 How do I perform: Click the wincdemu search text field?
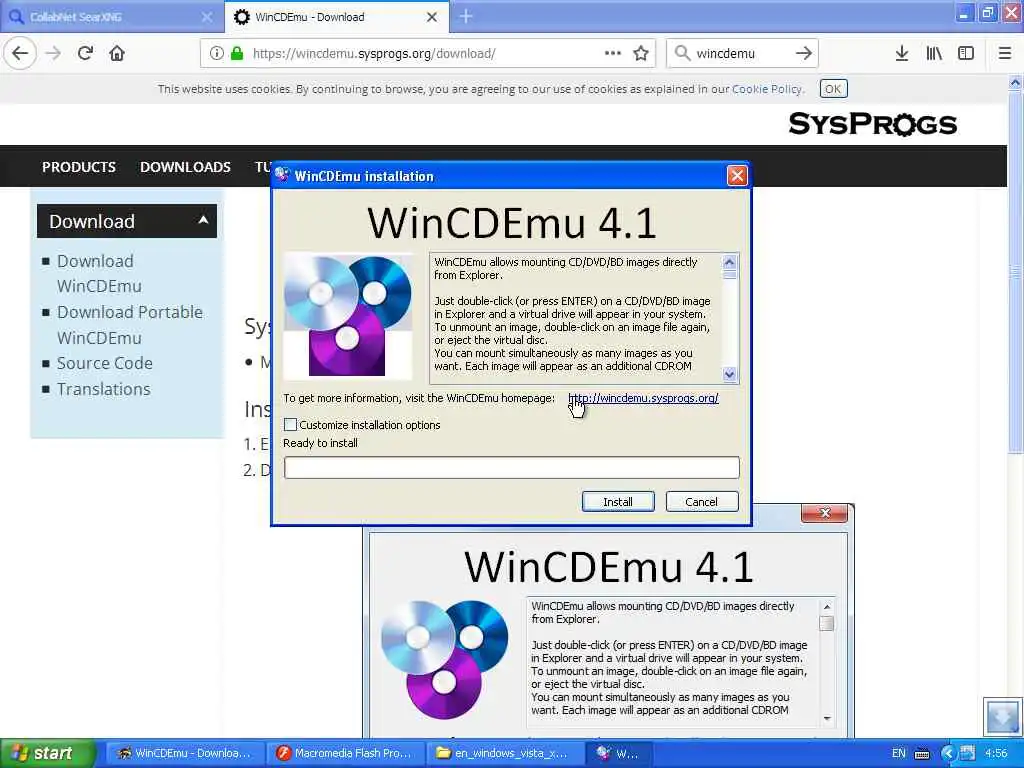point(741,53)
